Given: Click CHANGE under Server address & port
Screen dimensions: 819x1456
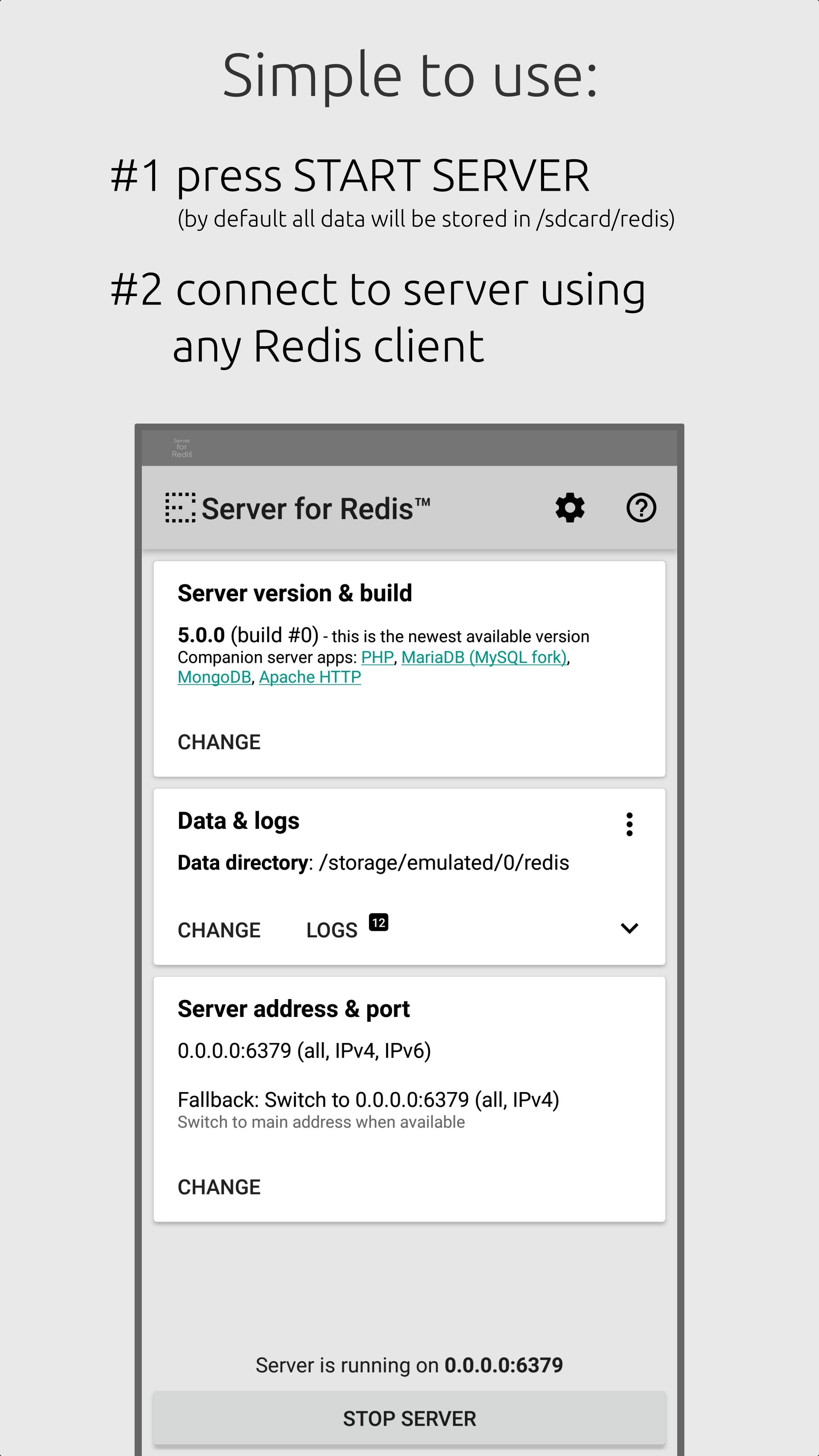Looking at the screenshot, I should click(219, 1188).
